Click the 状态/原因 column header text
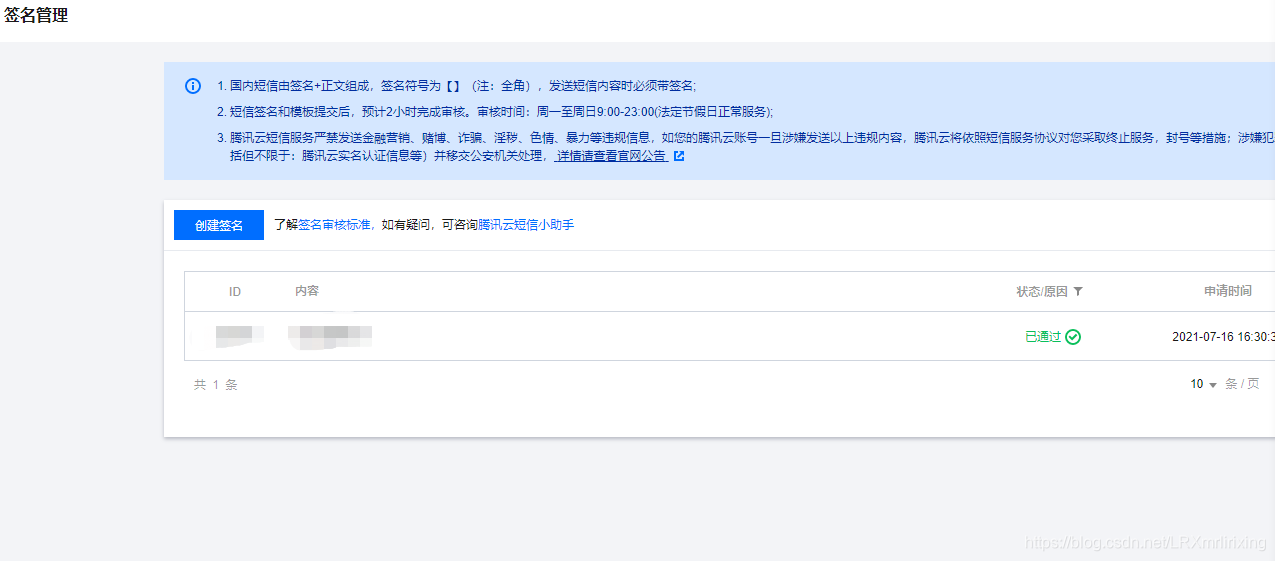This screenshot has height=561, width=1275. [x=1042, y=292]
